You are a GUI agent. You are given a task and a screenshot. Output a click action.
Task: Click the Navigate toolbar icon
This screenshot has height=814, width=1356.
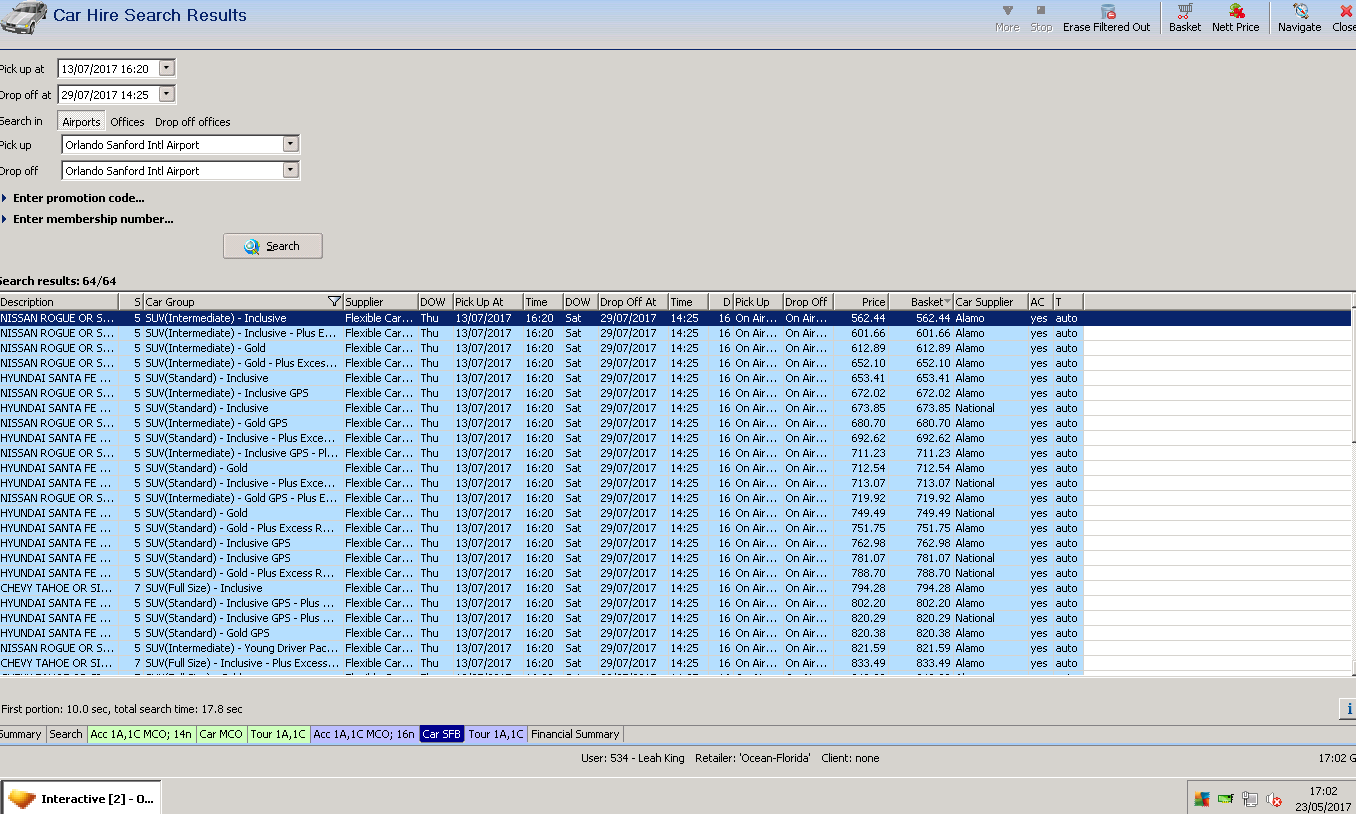[1299, 12]
